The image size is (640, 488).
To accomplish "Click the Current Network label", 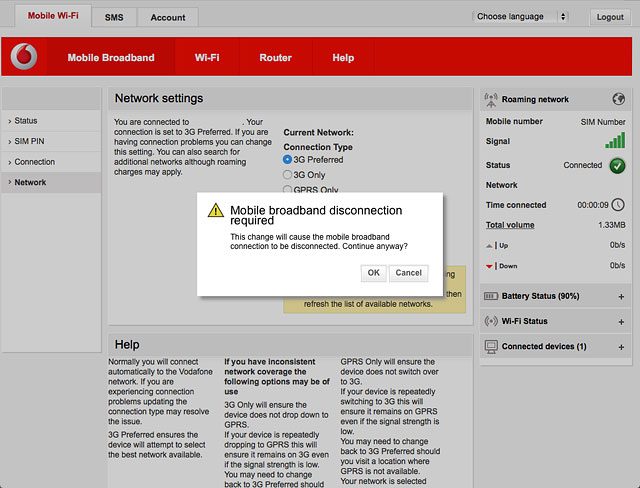I will [318, 133].
